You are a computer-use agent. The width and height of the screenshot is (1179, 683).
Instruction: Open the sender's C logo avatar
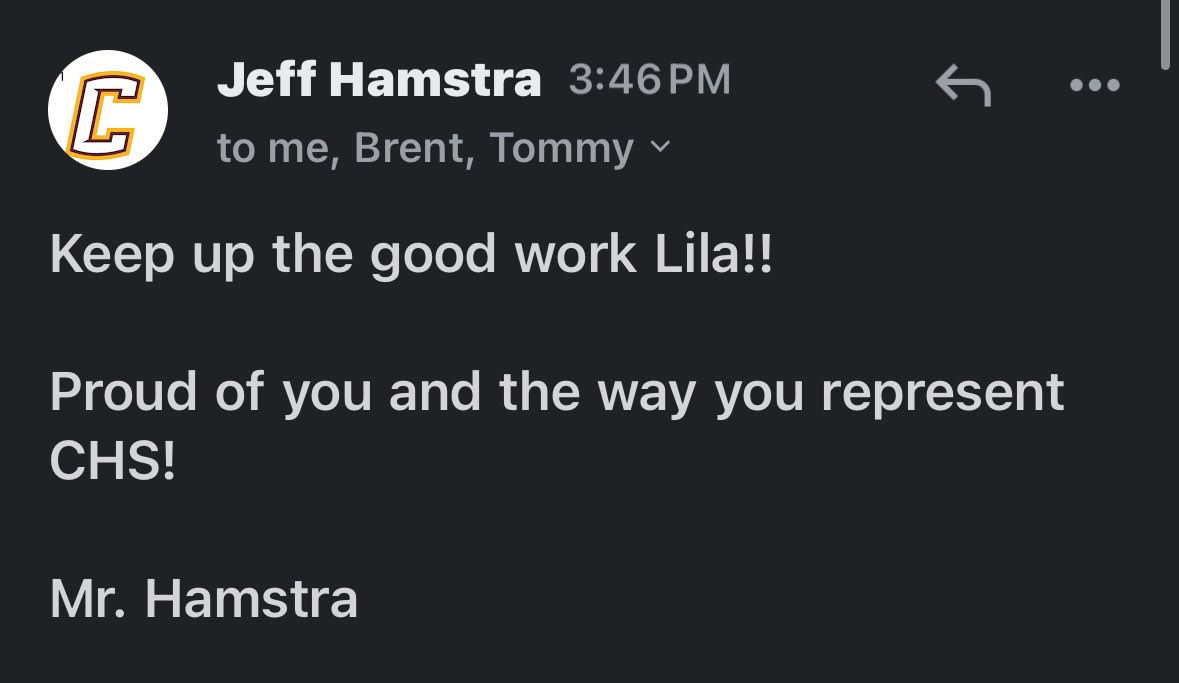pyautogui.click(x=108, y=110)
